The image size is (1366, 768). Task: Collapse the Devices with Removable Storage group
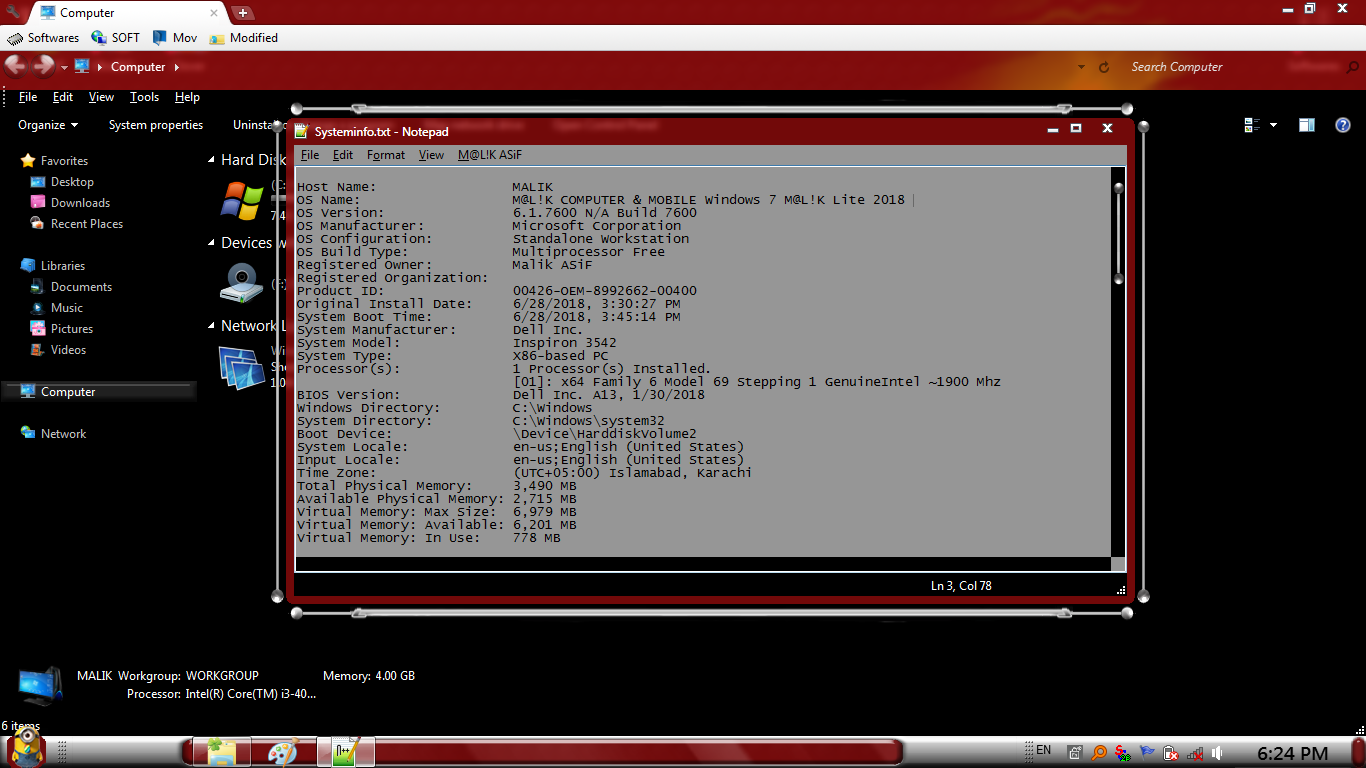pos(211,243)
